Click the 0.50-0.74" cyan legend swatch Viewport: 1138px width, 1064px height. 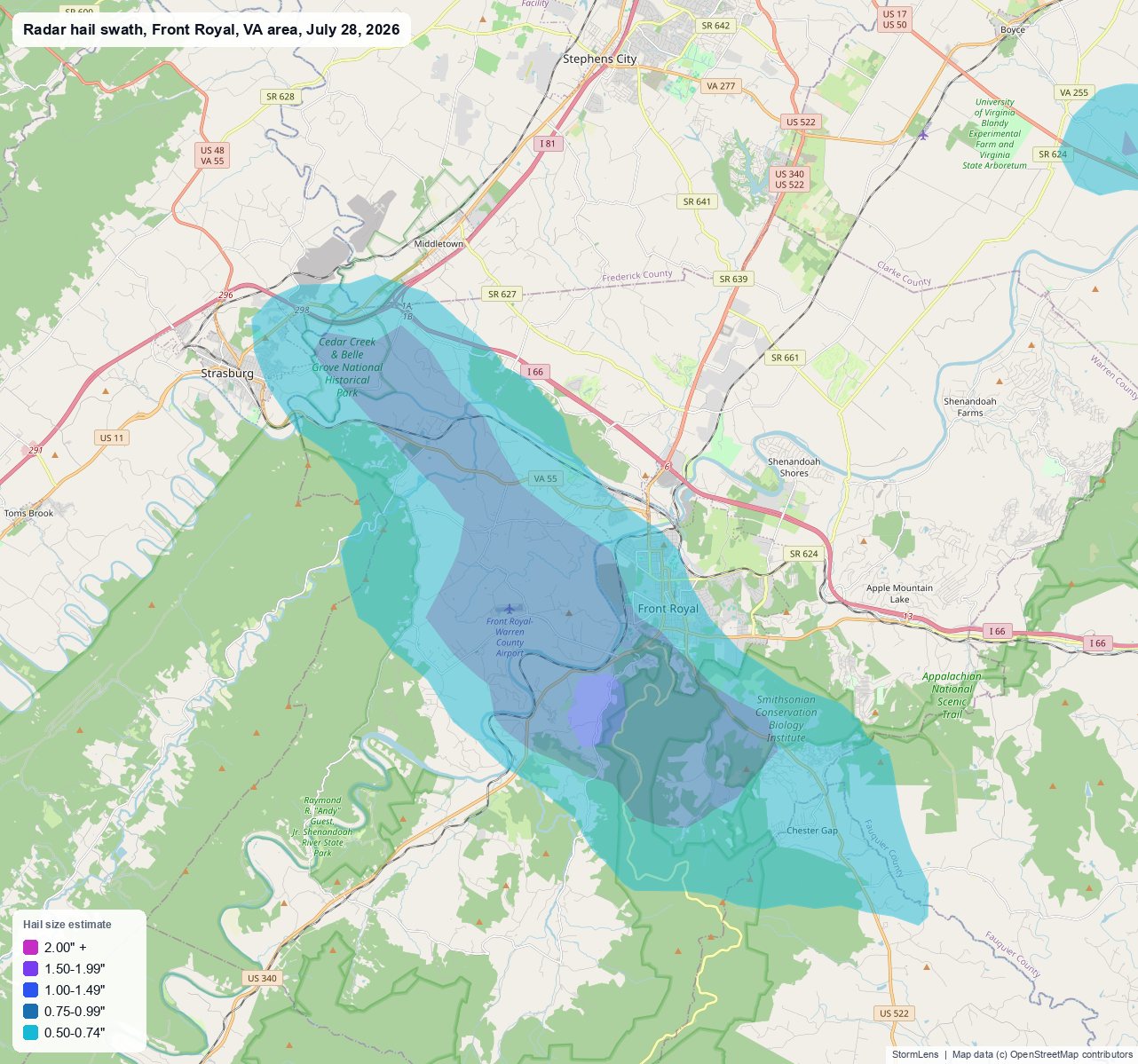(30, 1032)
